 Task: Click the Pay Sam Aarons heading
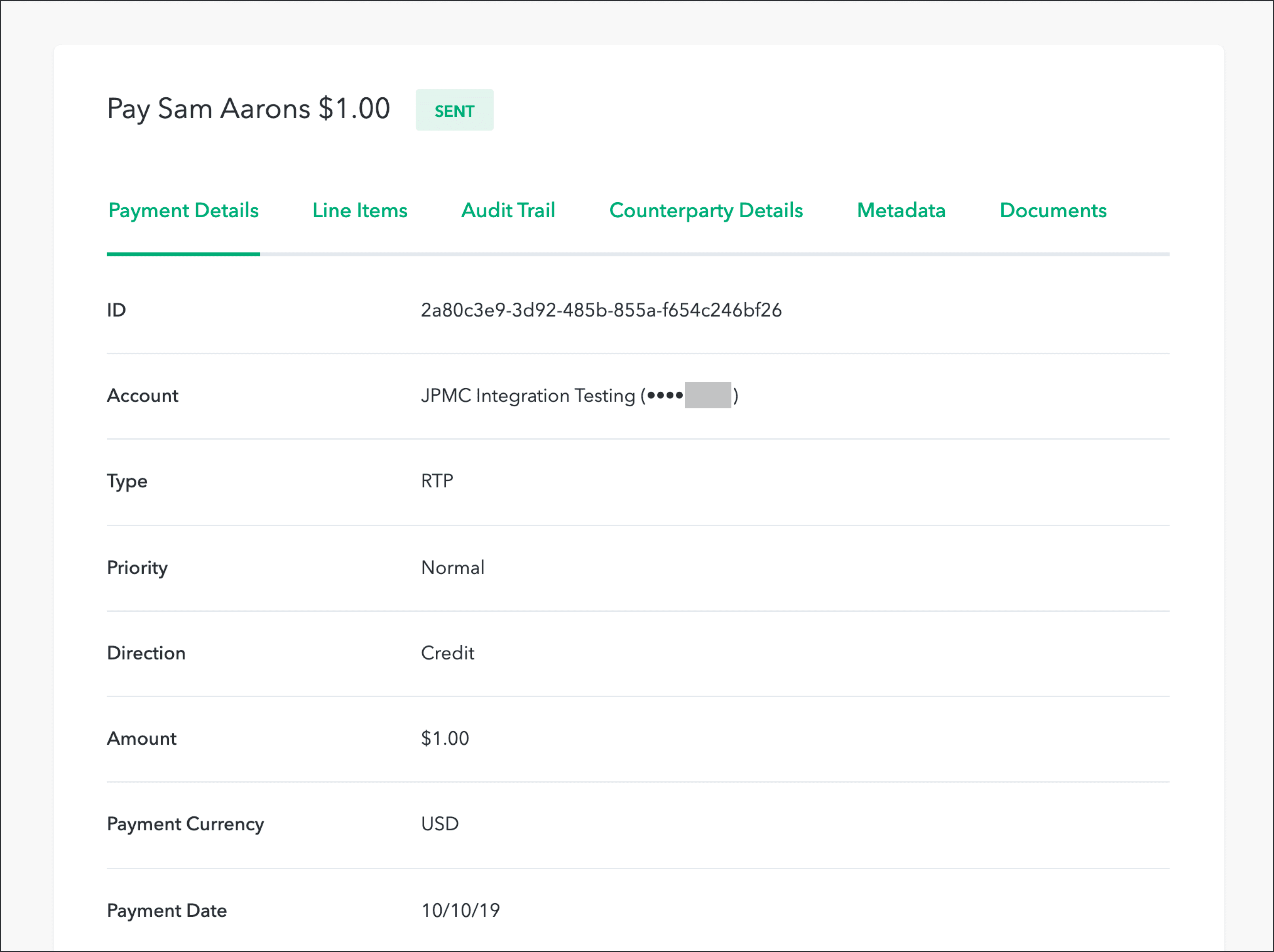coord(248,110)
